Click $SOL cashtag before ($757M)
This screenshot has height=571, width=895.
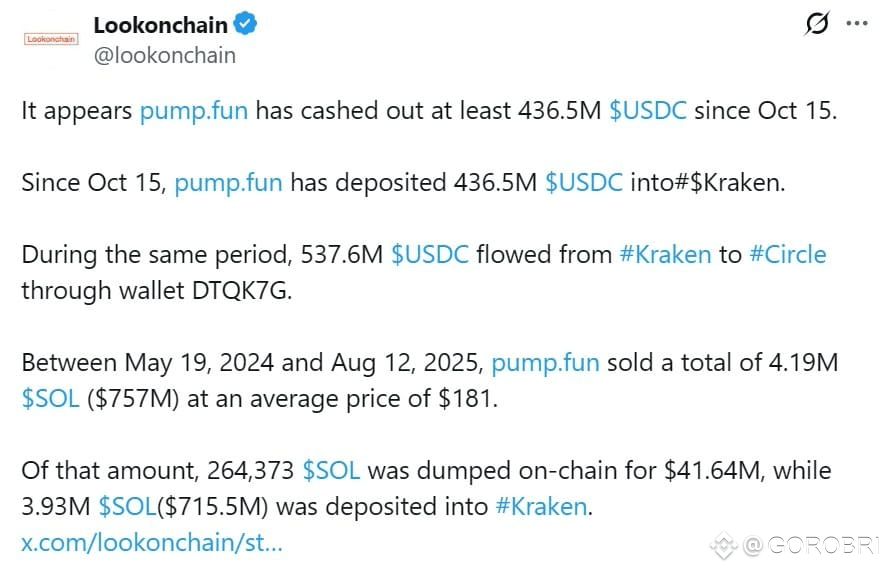[x=50, y=399]
